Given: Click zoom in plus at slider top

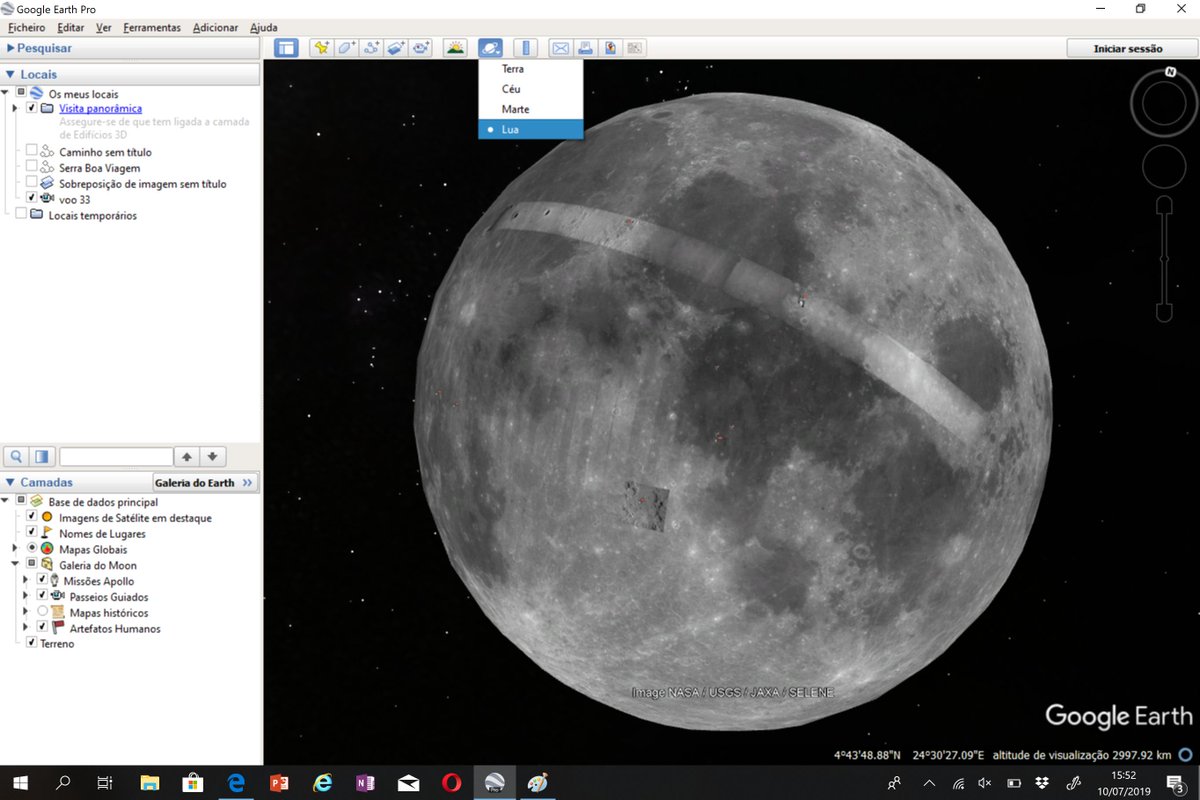Looking at the screenshot, I should [x=1164, y=206].
